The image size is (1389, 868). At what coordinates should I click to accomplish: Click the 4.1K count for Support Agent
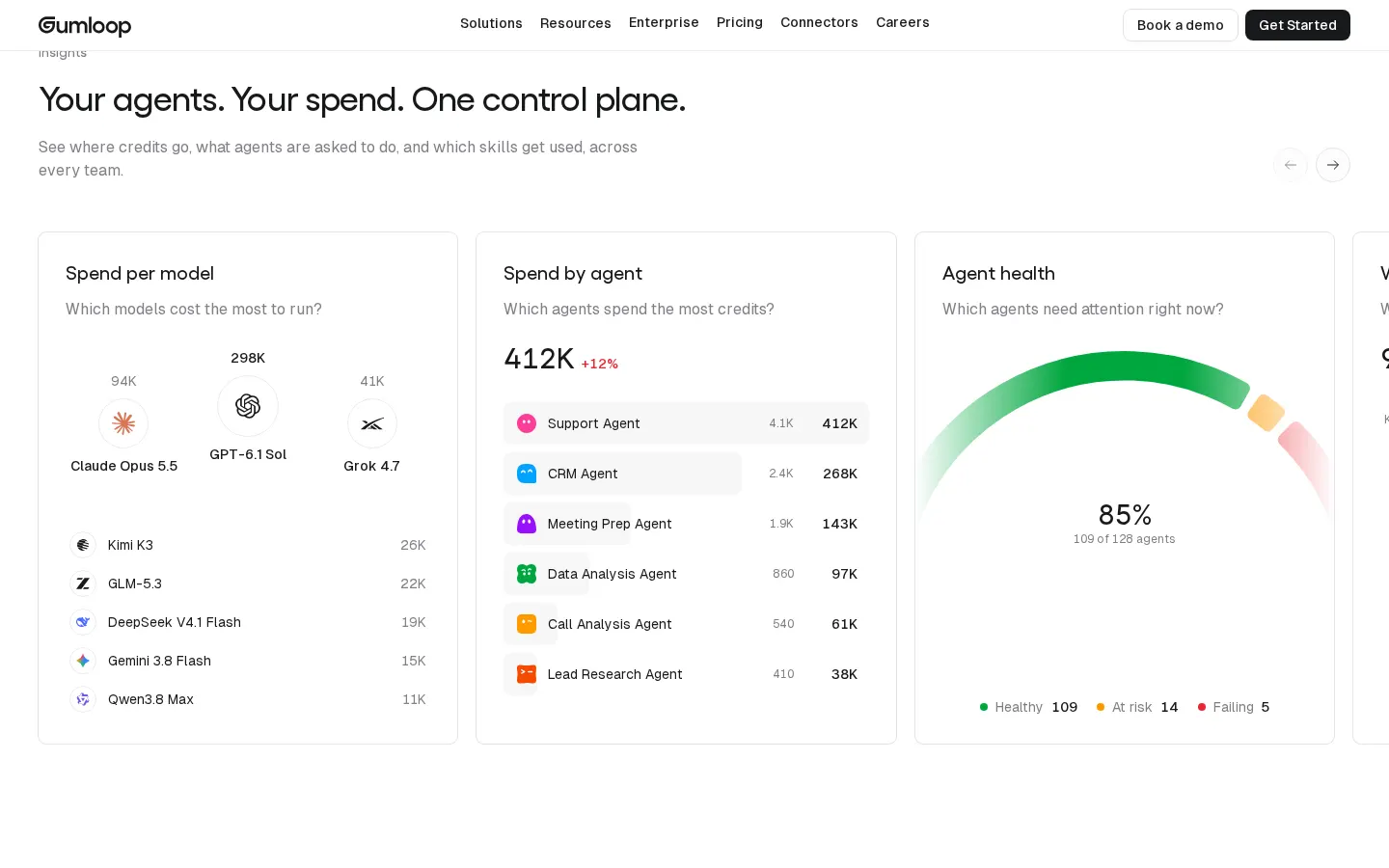[x=781, y=423]
